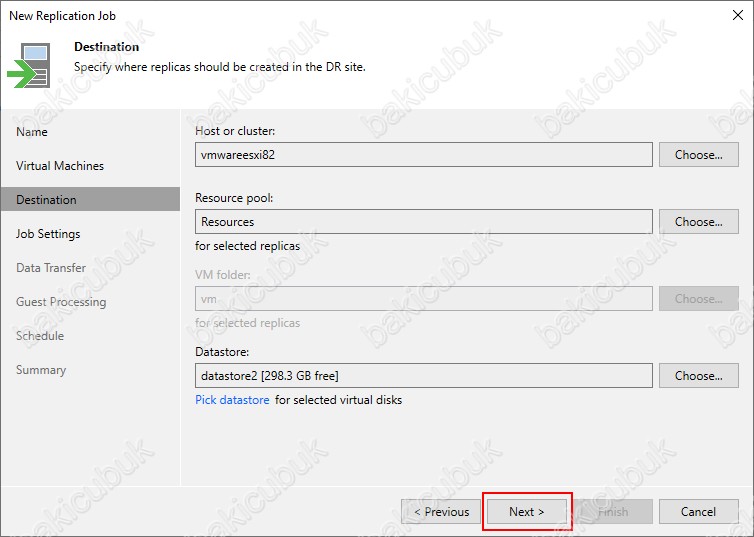The height and width of the screenshot is (537, 754).
Task: Close the New Replication Job dialog
Action: click(738, 15)
